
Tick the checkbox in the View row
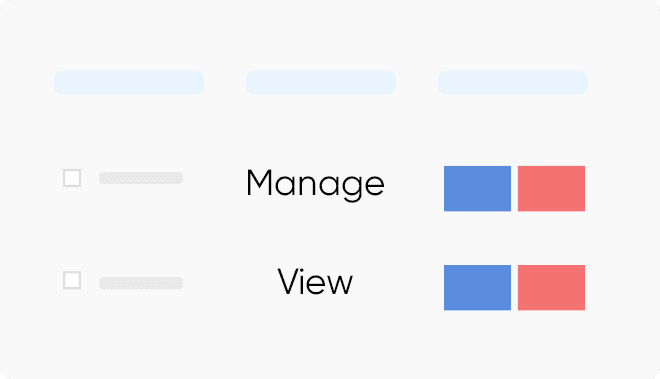[72, 280]
